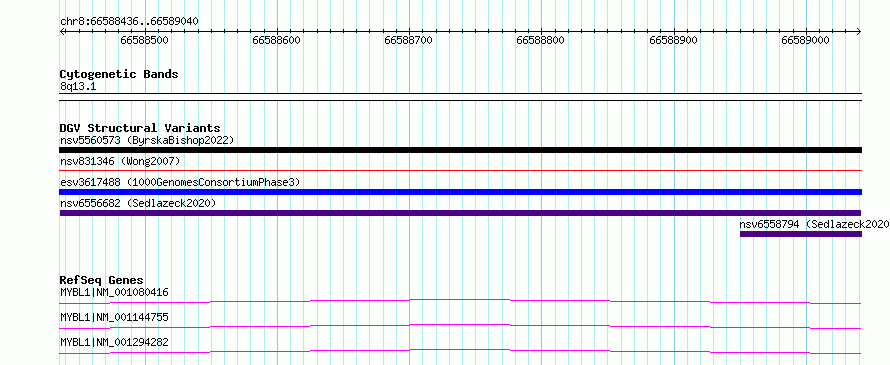Click the magenta line under MYBL1|NM_001080416
Screen dimensions: 890x365
click(x=461, y=301)
